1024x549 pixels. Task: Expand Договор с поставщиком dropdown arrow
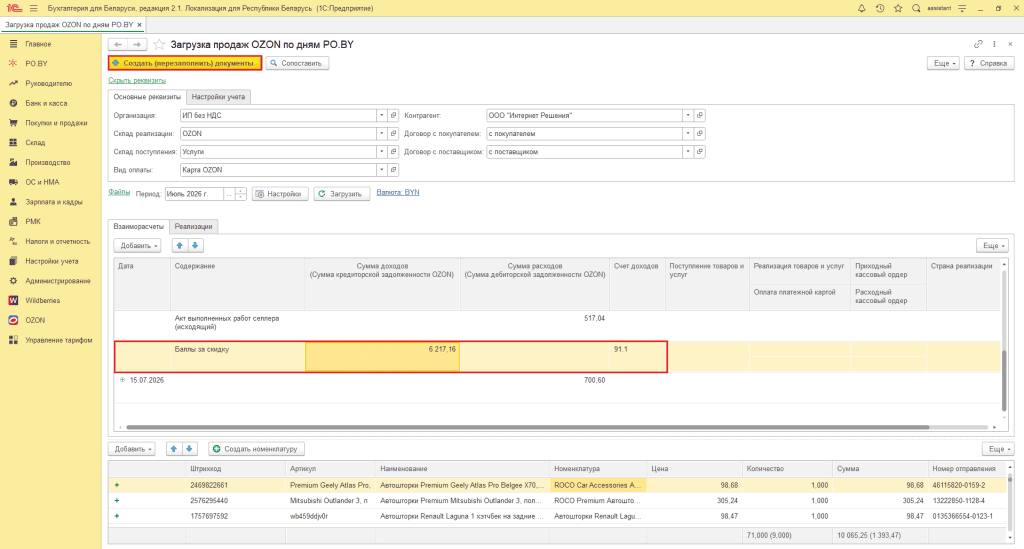point(688,152)
